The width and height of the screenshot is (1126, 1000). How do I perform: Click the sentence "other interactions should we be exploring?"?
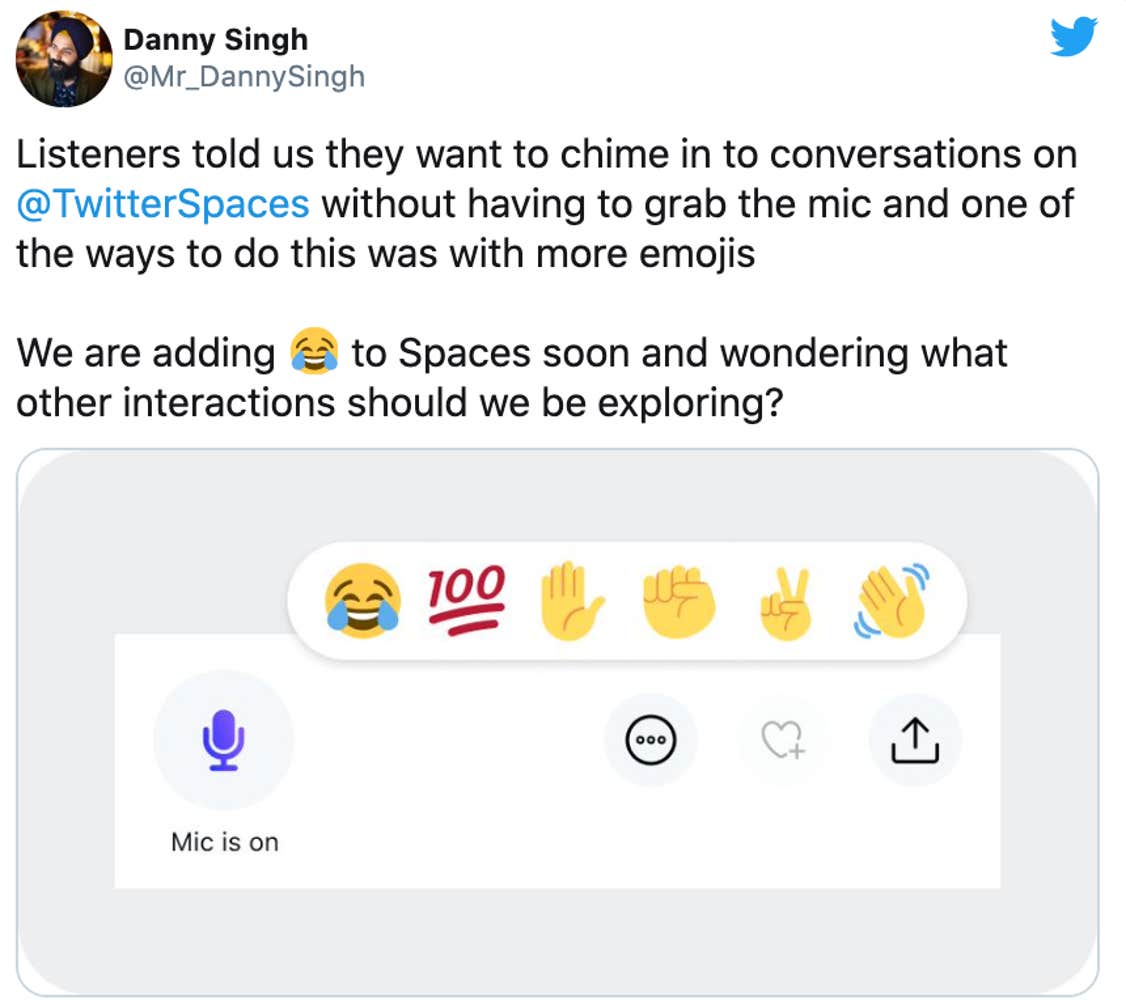(398, 402)
